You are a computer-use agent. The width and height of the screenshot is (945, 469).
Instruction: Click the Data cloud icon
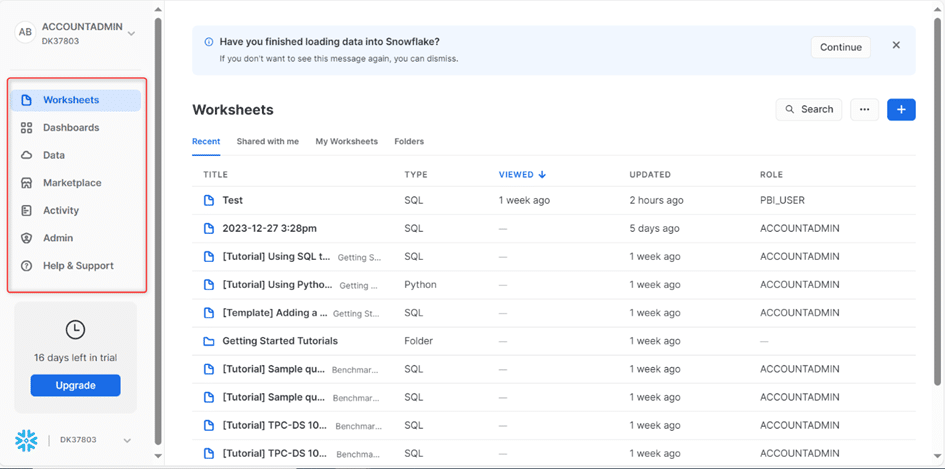[26, 156]
